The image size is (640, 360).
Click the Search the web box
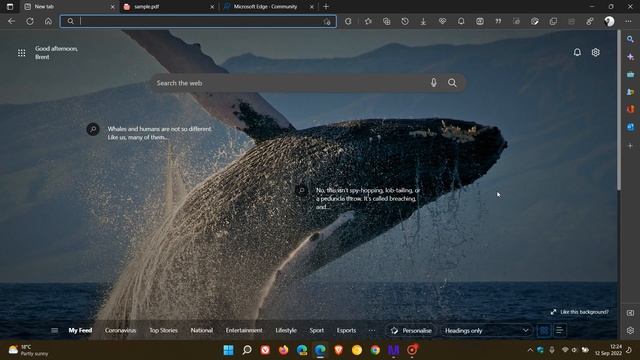(308, 83)
